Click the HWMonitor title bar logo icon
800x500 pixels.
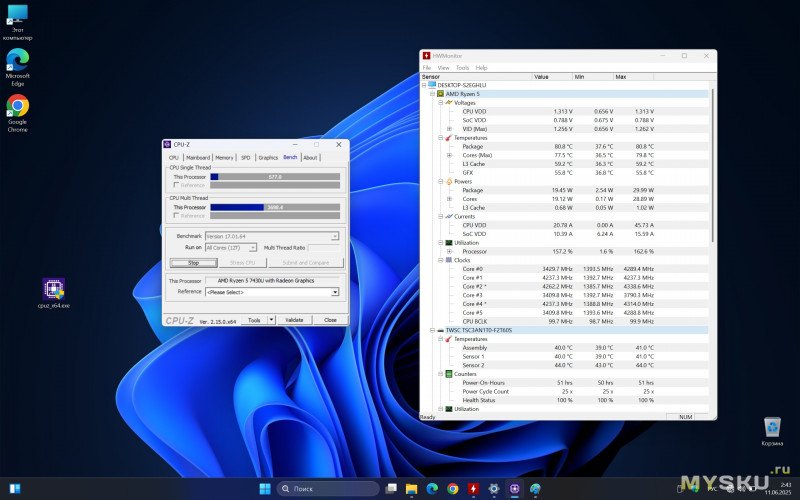click(x=427, y=56)
